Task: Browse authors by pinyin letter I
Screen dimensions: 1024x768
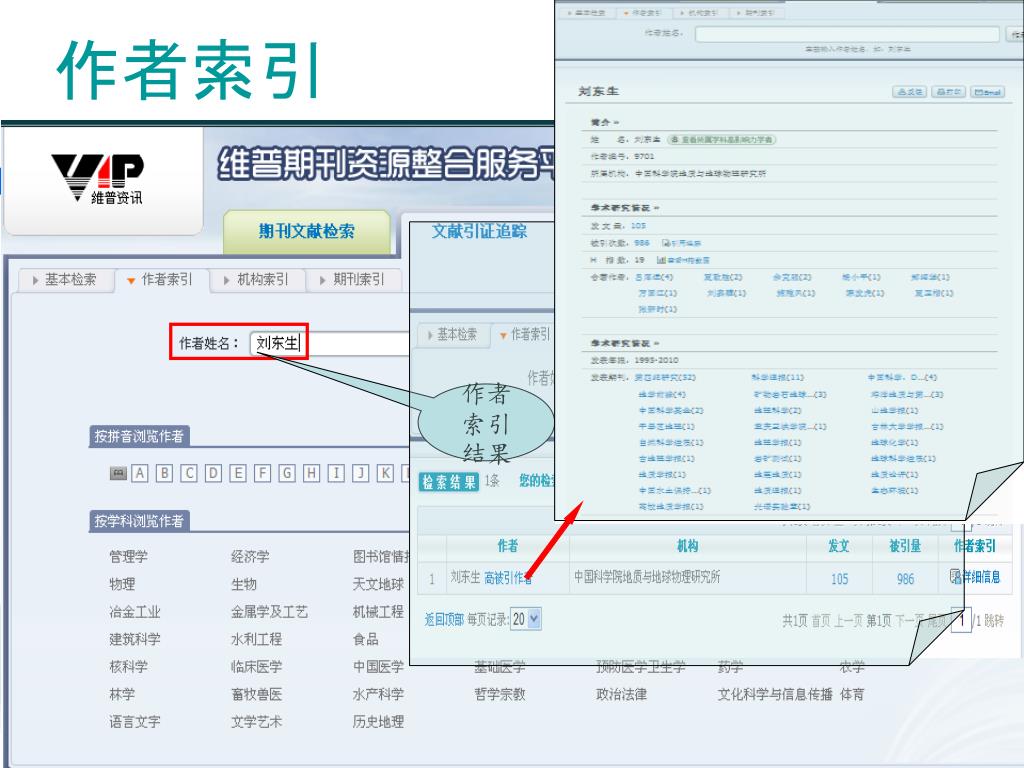Action: coord(336,473)
